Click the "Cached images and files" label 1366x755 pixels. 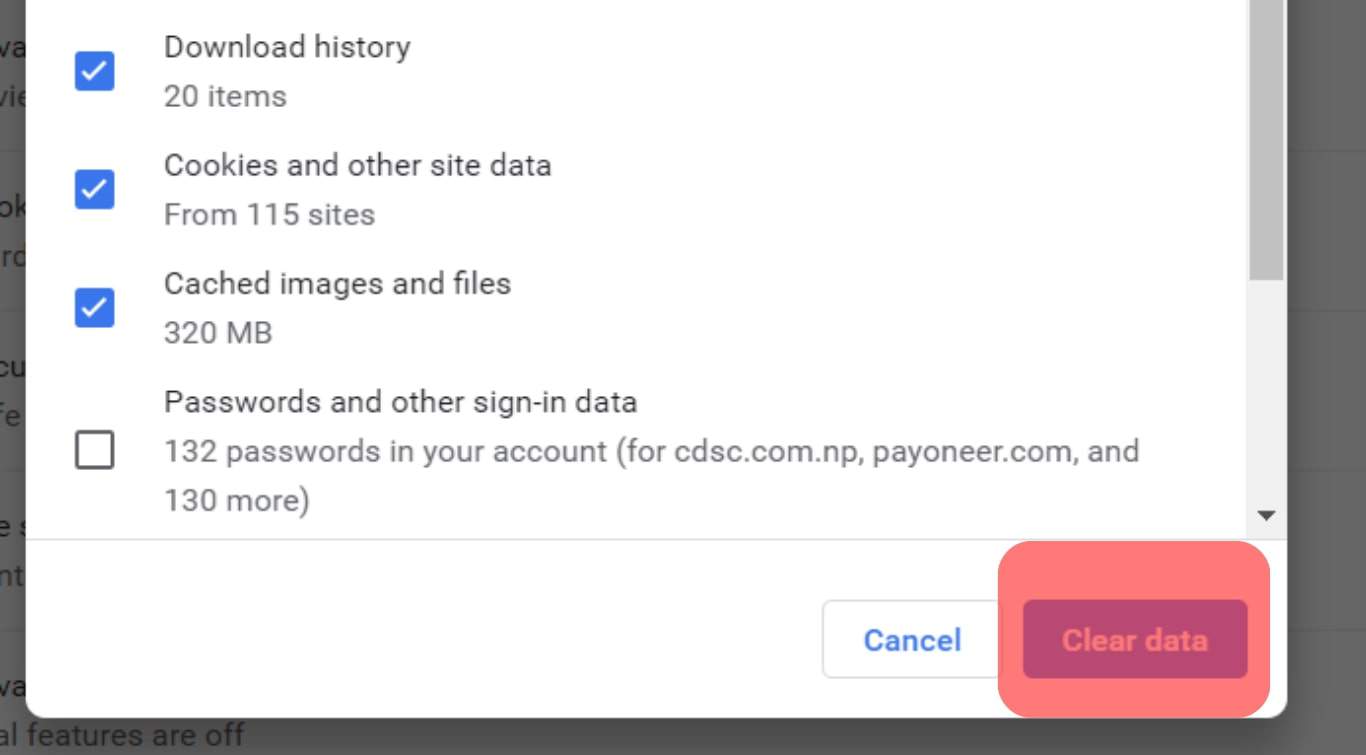click(x=337, y=284)
